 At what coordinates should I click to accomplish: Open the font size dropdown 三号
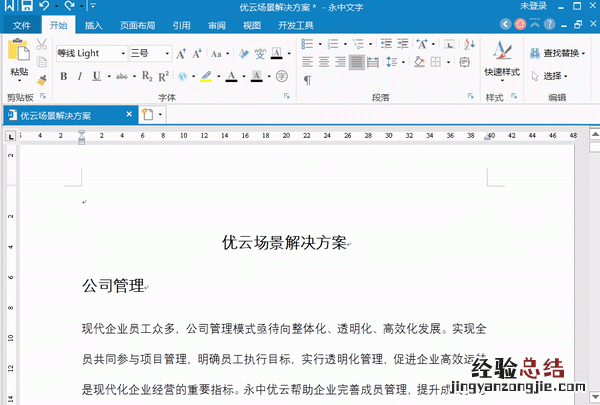(x=150, y=53)
